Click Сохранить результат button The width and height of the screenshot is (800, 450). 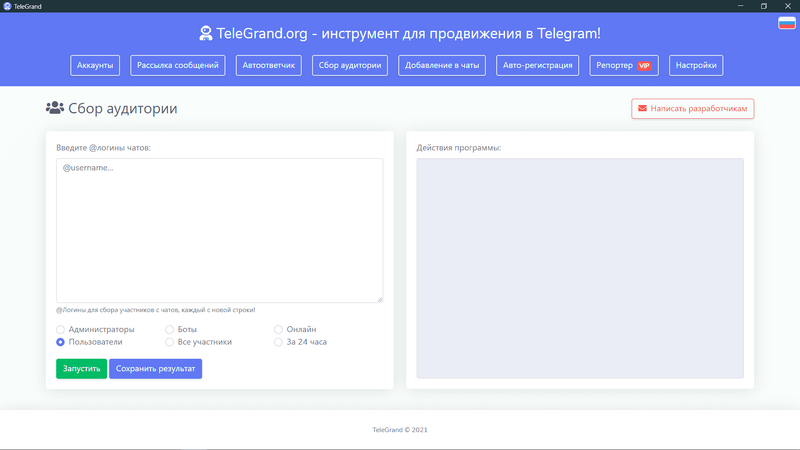click(x=156, y=368)
